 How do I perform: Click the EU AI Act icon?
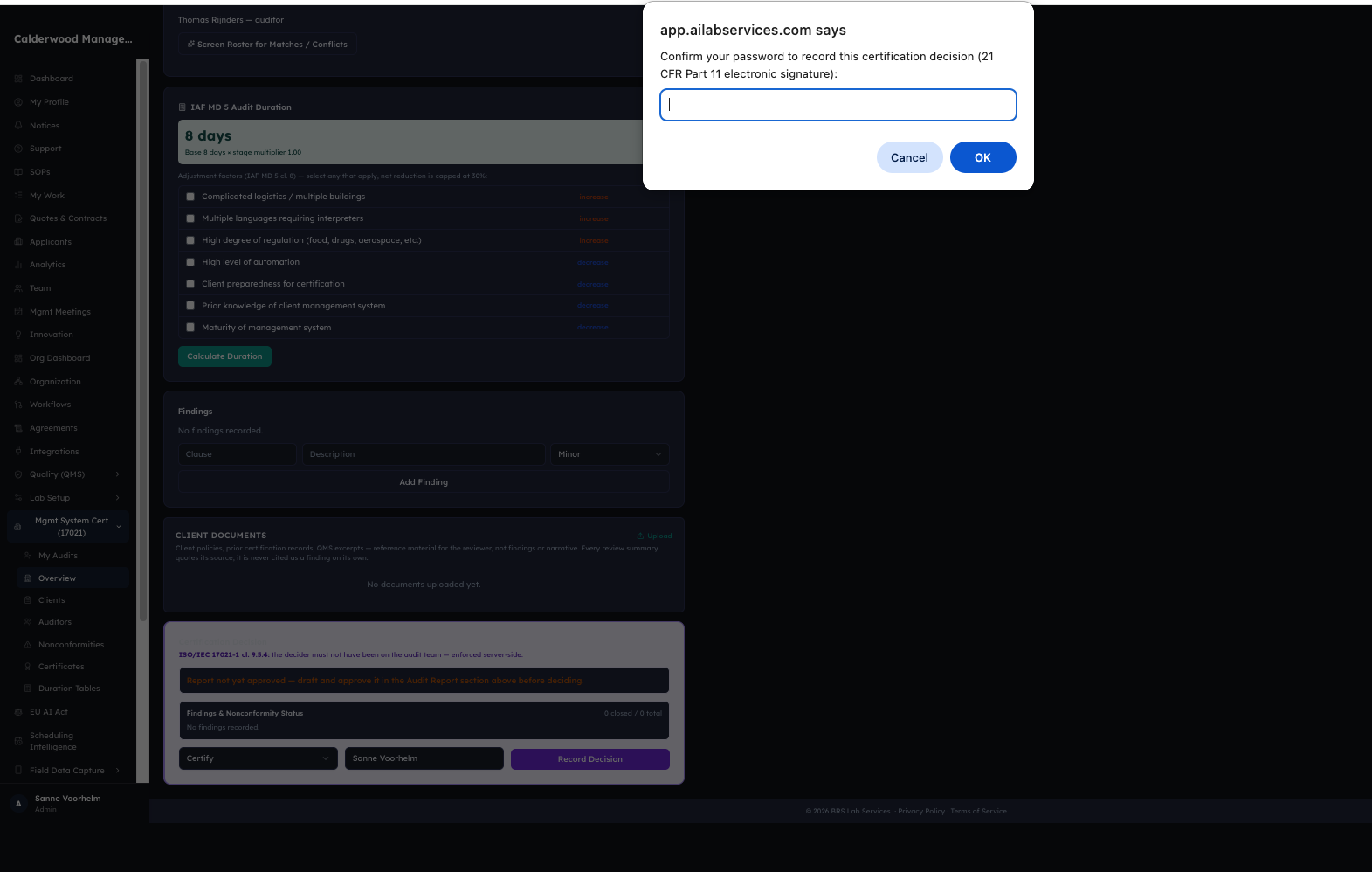pyautogui.click(x=18, y=712)
